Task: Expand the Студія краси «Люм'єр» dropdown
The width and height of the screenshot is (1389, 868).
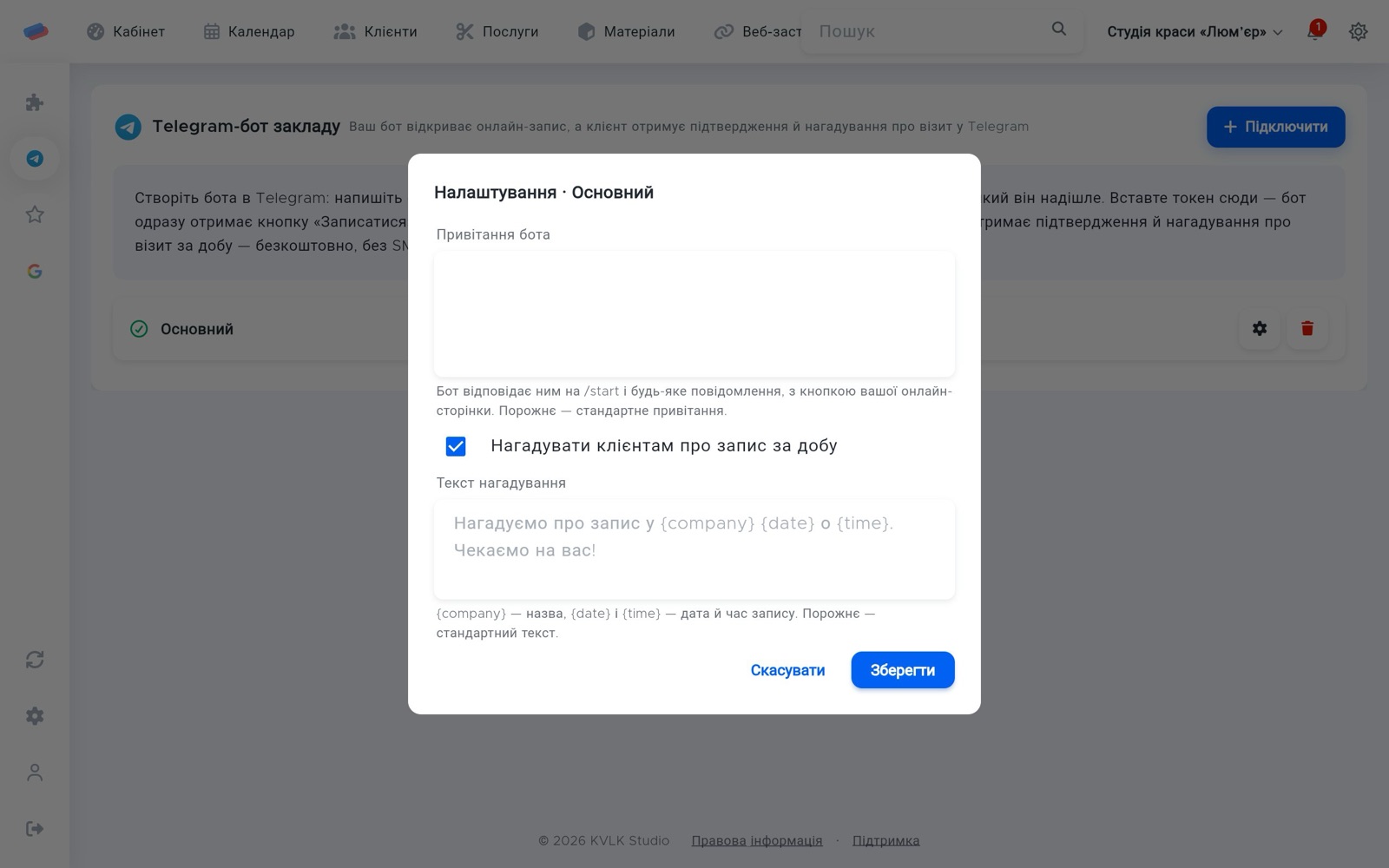Action: [1195, 31]
